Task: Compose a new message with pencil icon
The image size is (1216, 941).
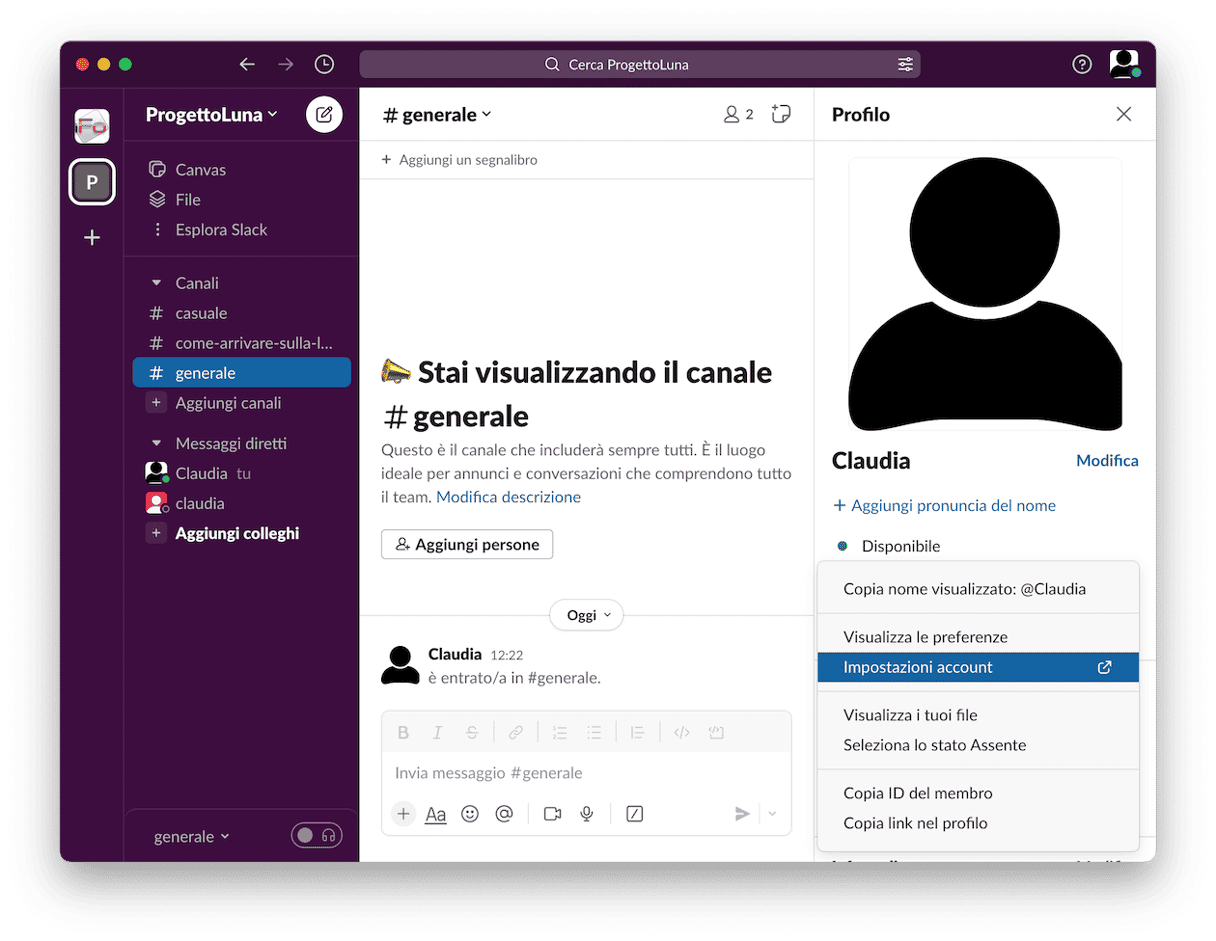Action: (324, 114)
